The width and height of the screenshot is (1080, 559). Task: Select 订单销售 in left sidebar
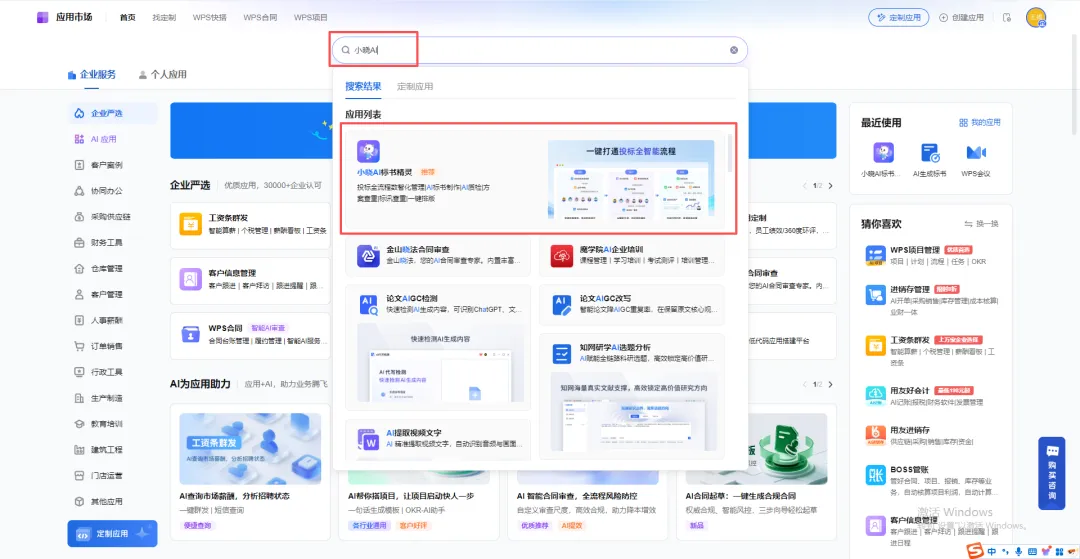click(112, 346)
